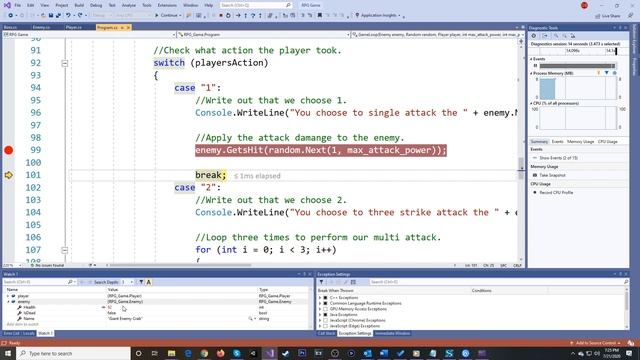Open the File menu
The height and width of the screenshot is (360, 640).
click(18, 5)
